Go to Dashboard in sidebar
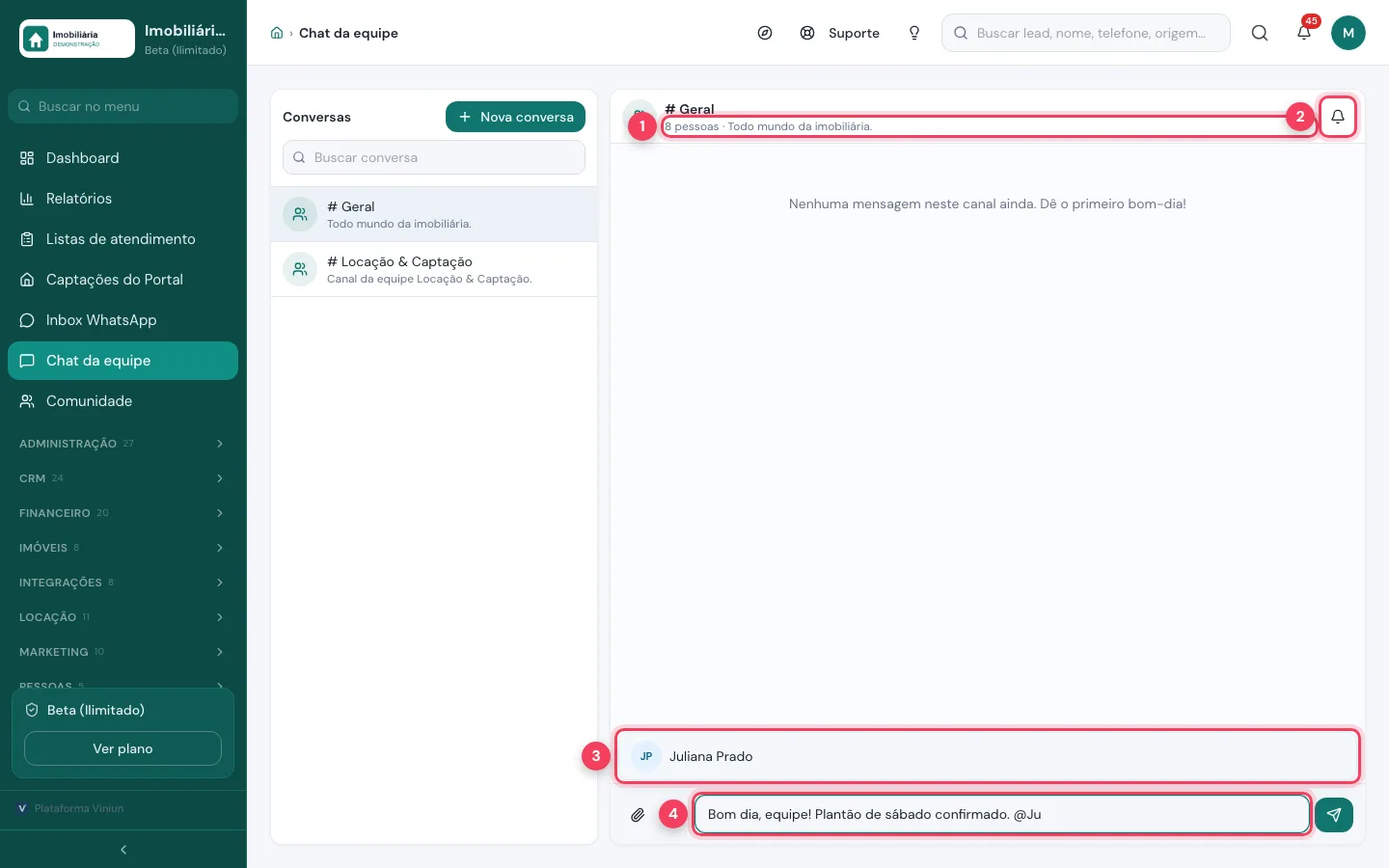The image size is (1389, 868). tap(123, 158)
